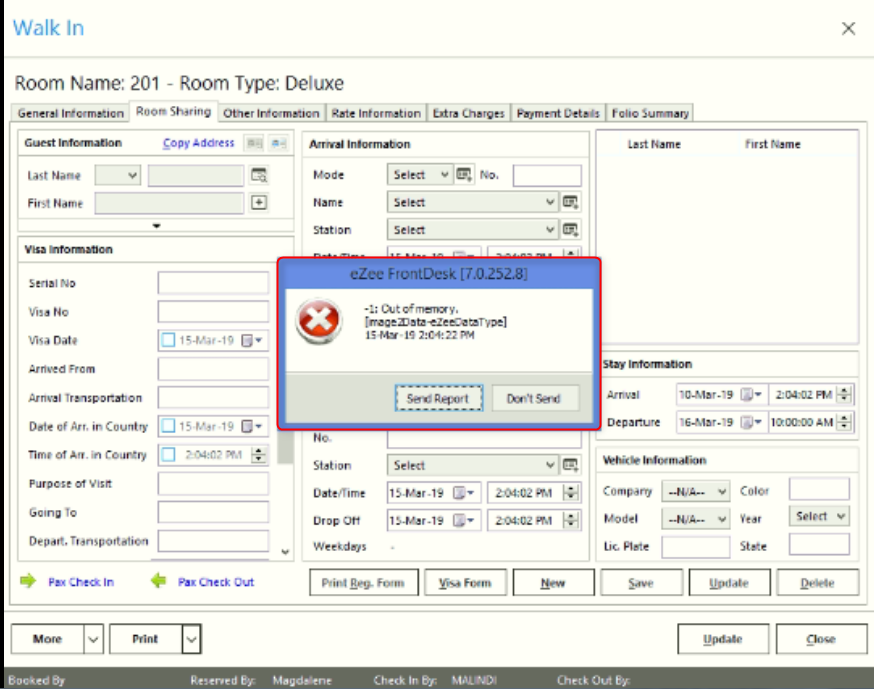Click the Time of Arr. in Country spinner
874x689 pixels.
point(258,454)
